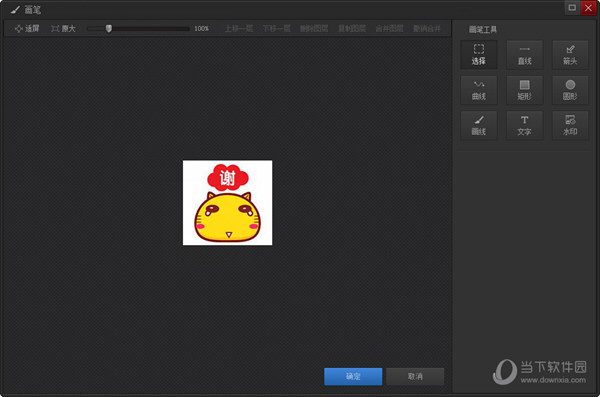Activate the 曲线 curve tool

pyautogui.click(x=479, y=90)
